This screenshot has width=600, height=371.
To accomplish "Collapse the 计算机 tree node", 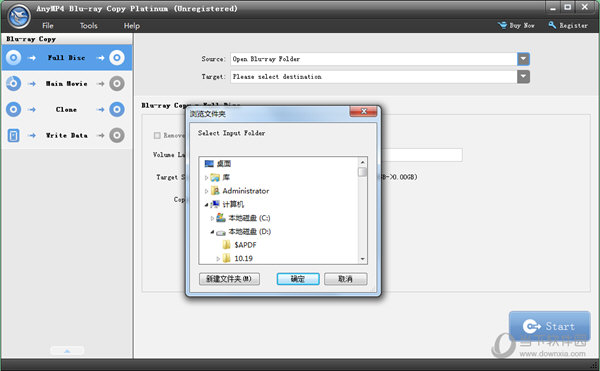I will pos(206,205).
